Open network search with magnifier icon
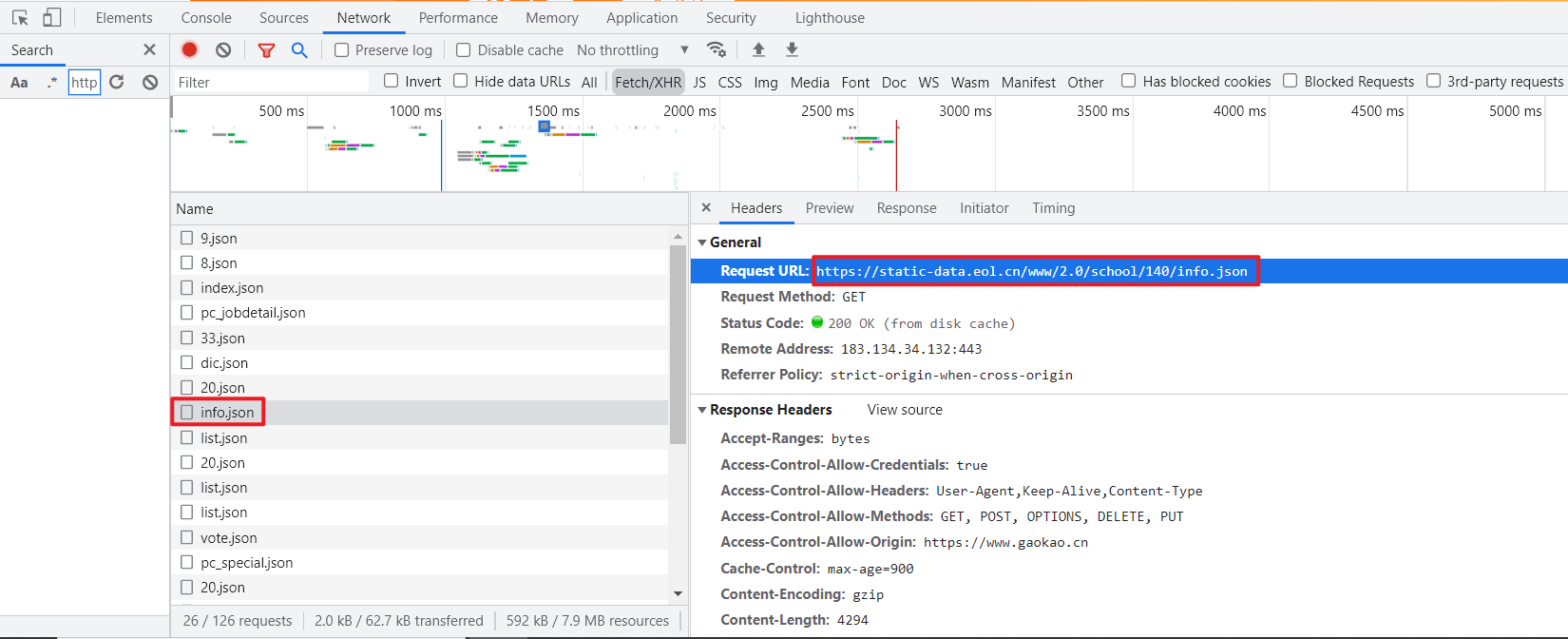 [x=299, y=49]
